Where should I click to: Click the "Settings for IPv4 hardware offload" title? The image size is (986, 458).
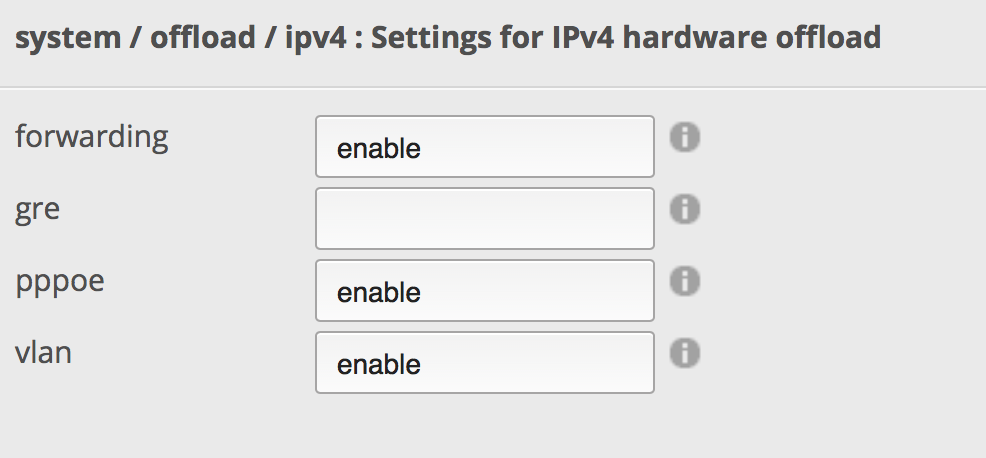pos(621,39)
